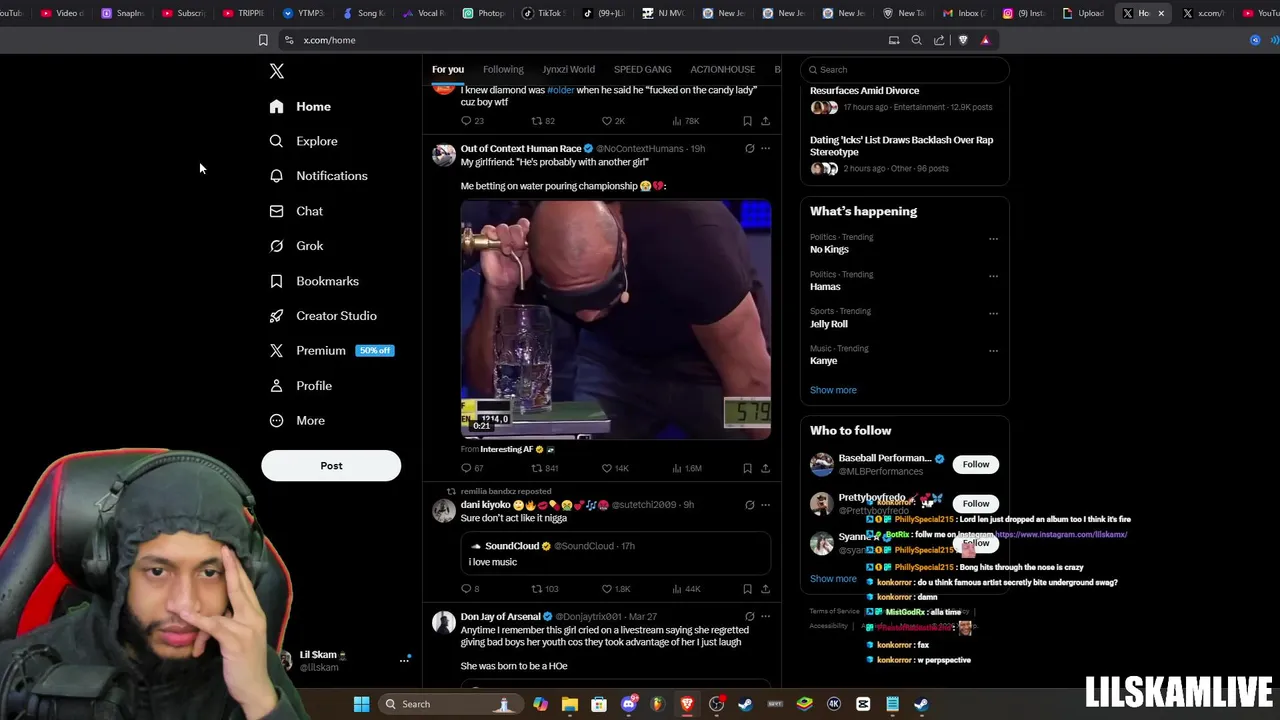This screenshot has width=1280, height=720.
Task: Switch to the Following tab
Action: [x=503, y=69]
